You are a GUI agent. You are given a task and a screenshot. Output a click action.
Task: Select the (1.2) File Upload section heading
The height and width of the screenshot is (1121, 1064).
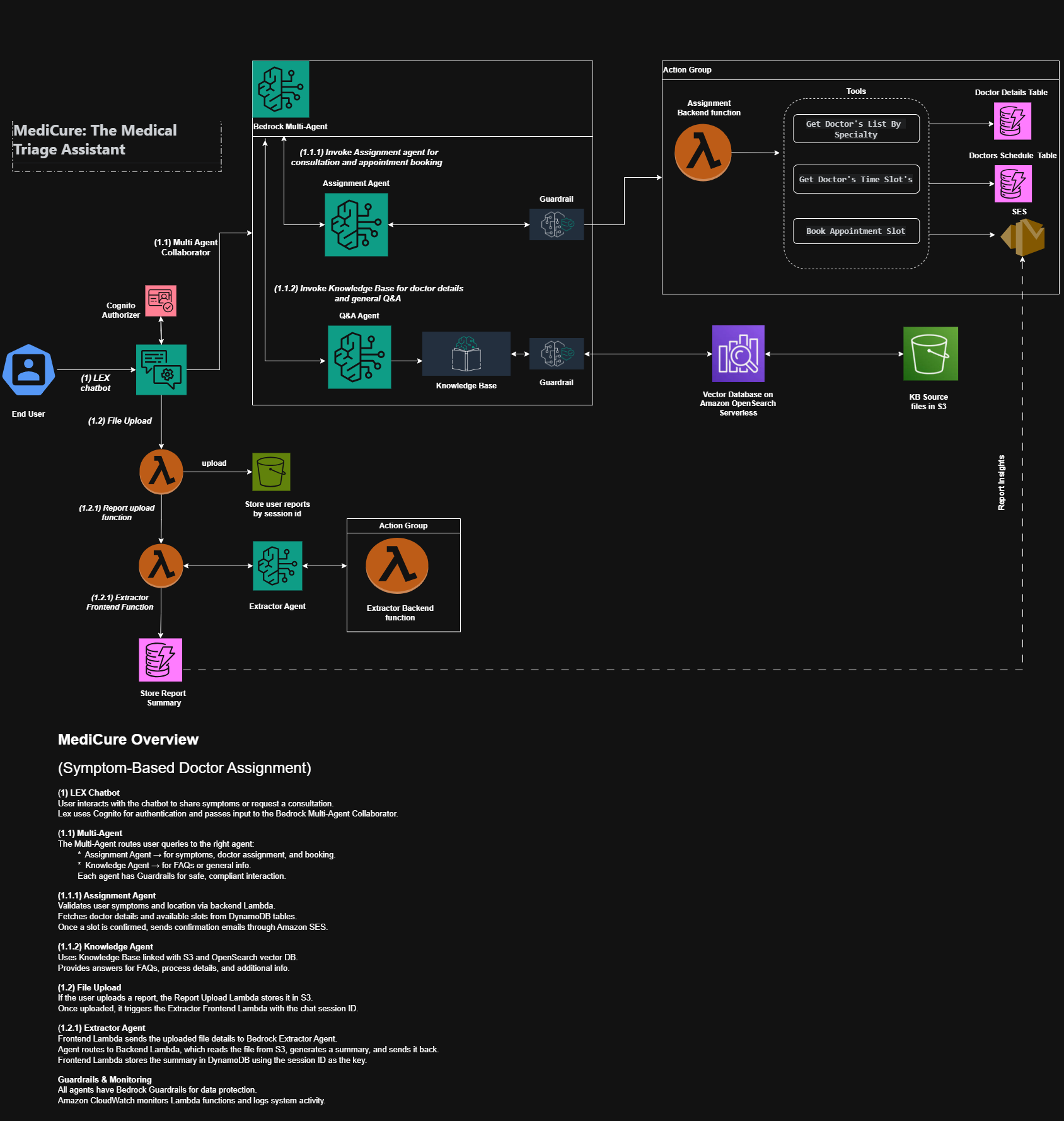[x=90, y=987]
